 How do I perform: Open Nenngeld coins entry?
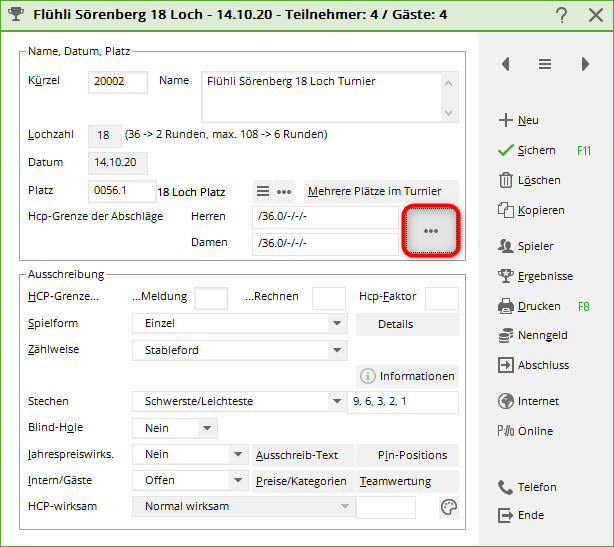click(x=505, y=336)
